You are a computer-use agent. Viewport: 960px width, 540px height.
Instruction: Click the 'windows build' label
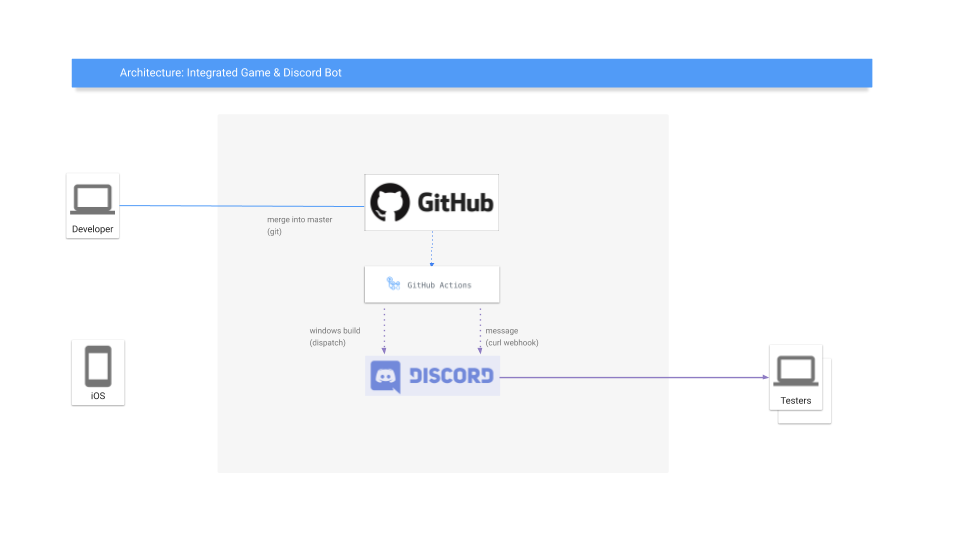click(x=335, y=331)
